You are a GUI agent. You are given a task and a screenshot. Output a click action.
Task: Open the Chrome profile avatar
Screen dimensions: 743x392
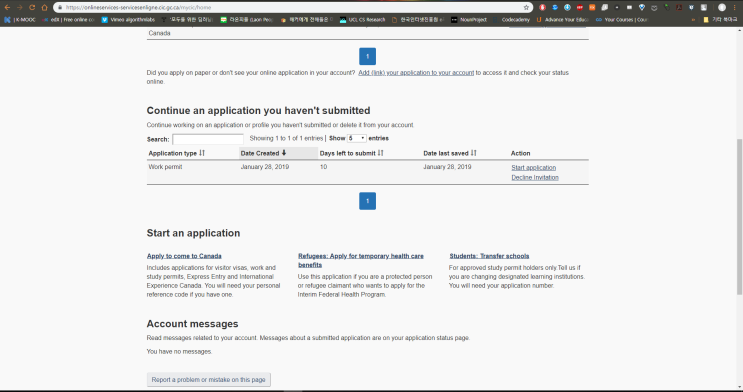point(722,8)
